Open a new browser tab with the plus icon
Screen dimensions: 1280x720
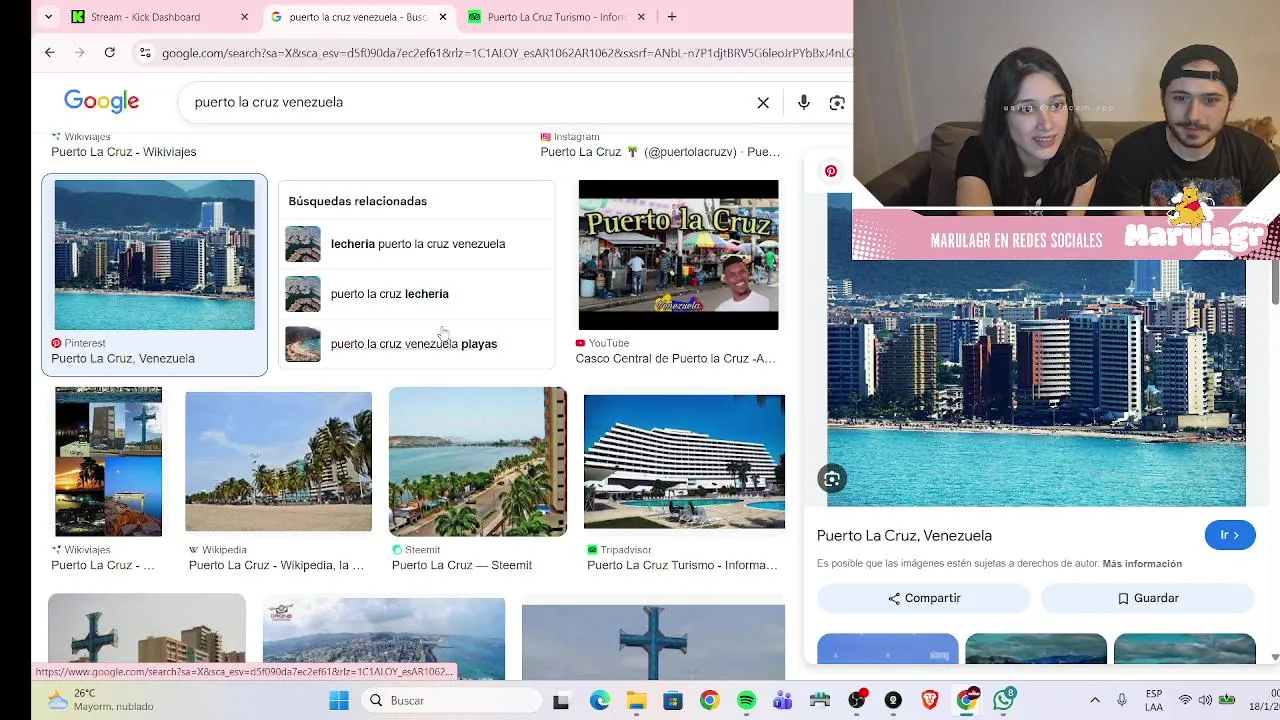point(672,17)
